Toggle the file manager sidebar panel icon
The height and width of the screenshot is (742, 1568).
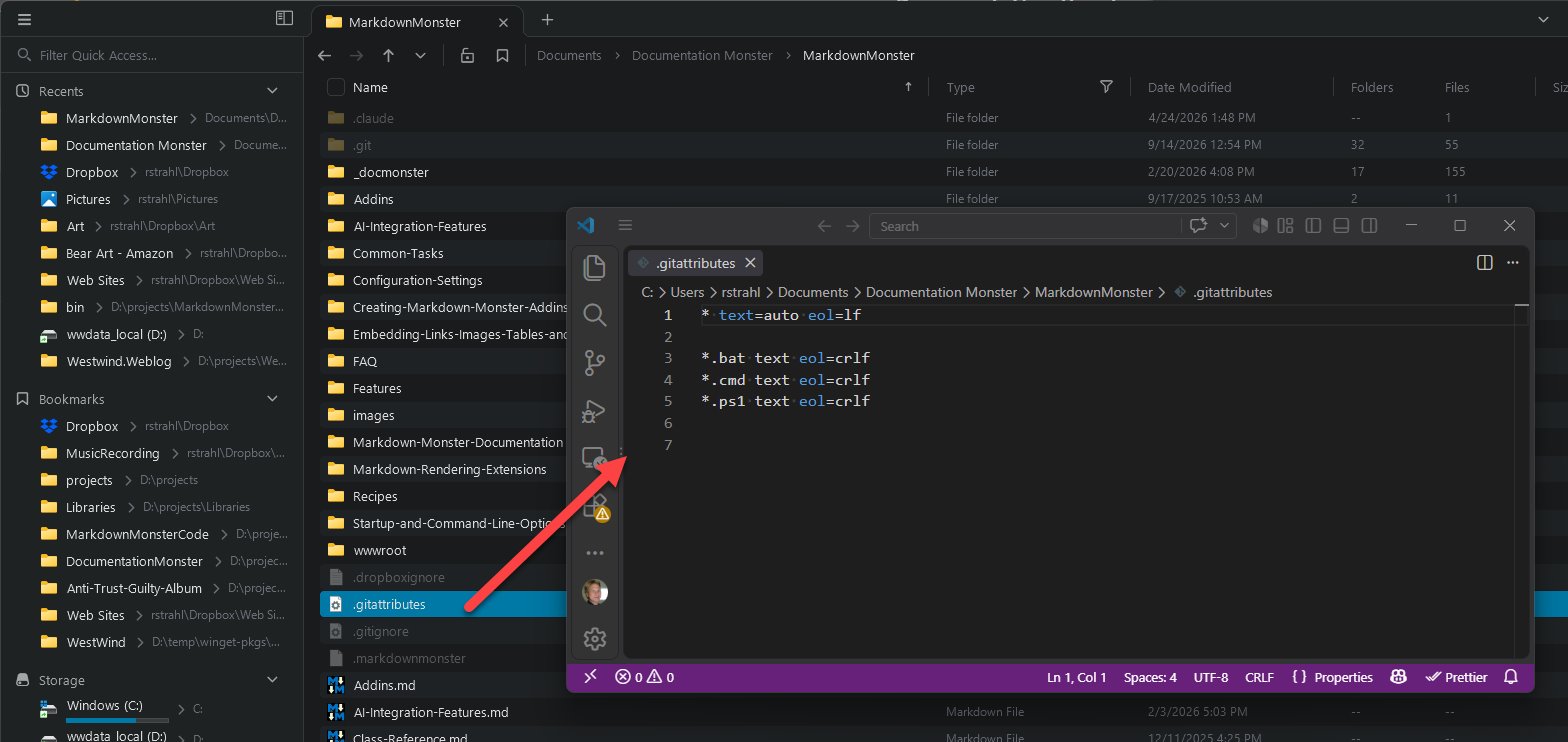tap(284, 18)
